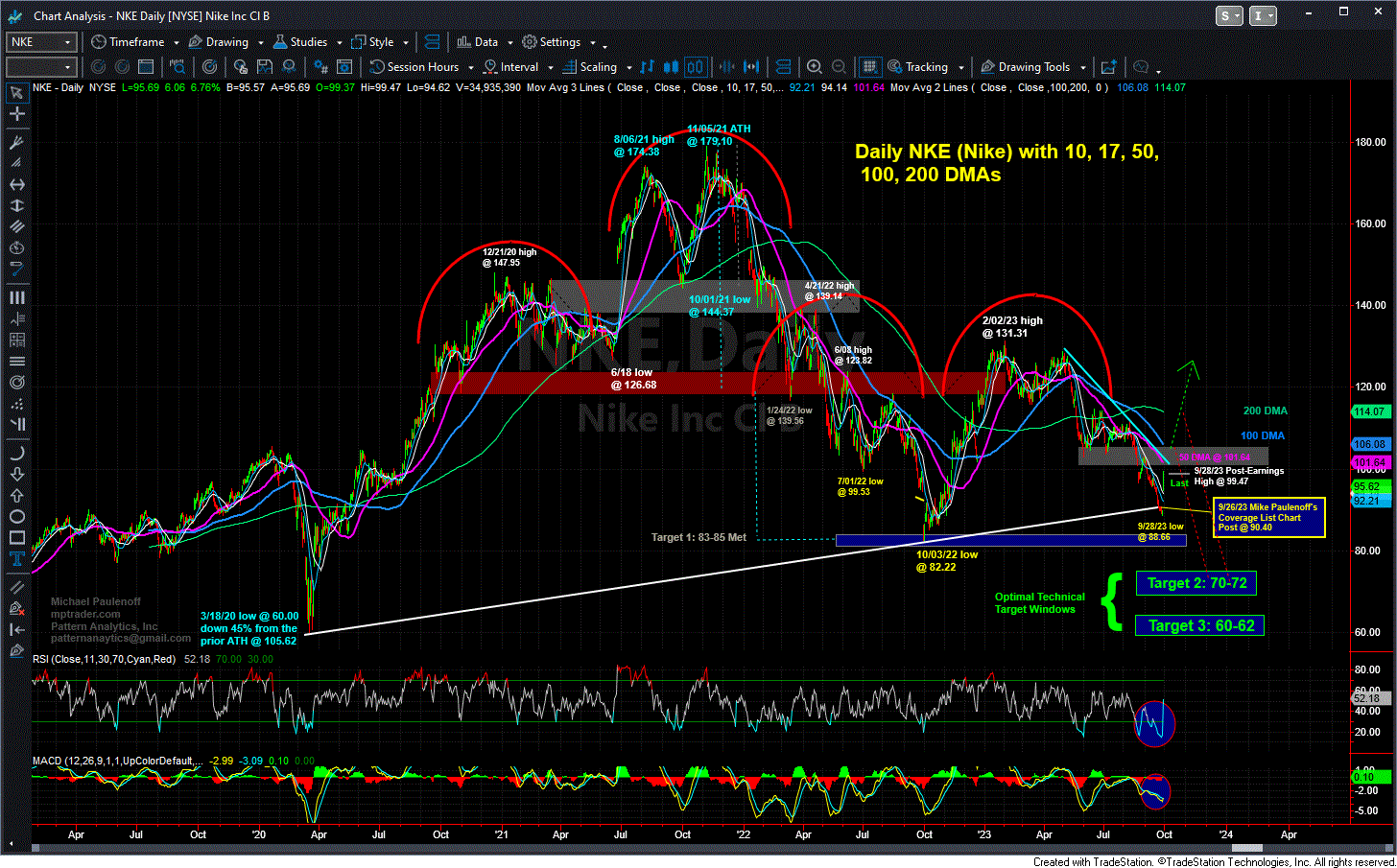Select the ellipse drawing tool

16,516
